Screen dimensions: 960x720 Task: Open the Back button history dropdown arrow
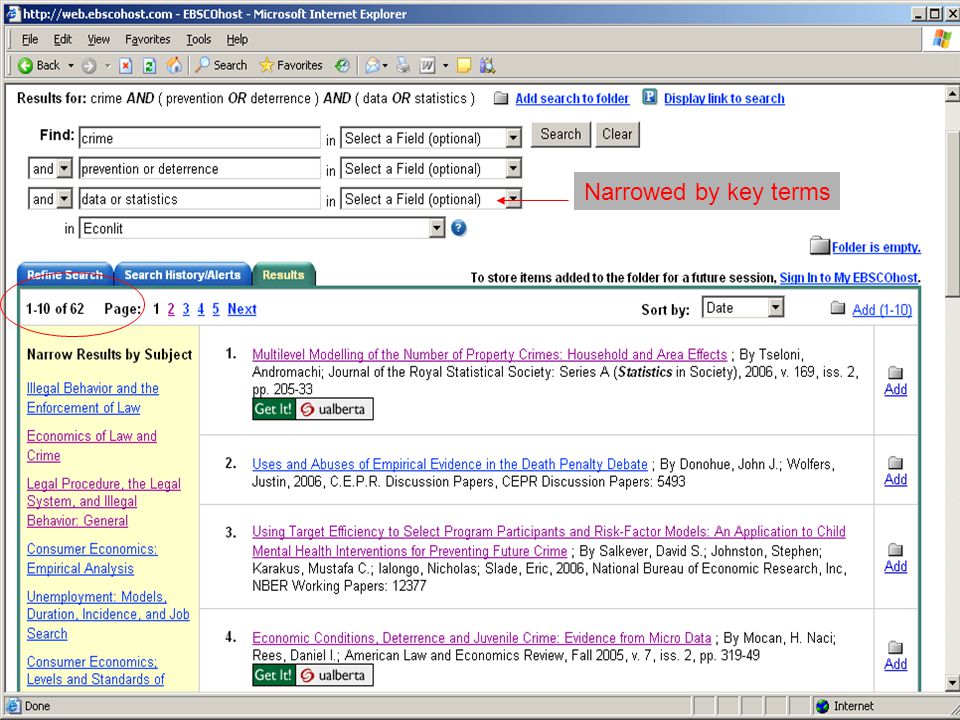[x=71, y=66]
